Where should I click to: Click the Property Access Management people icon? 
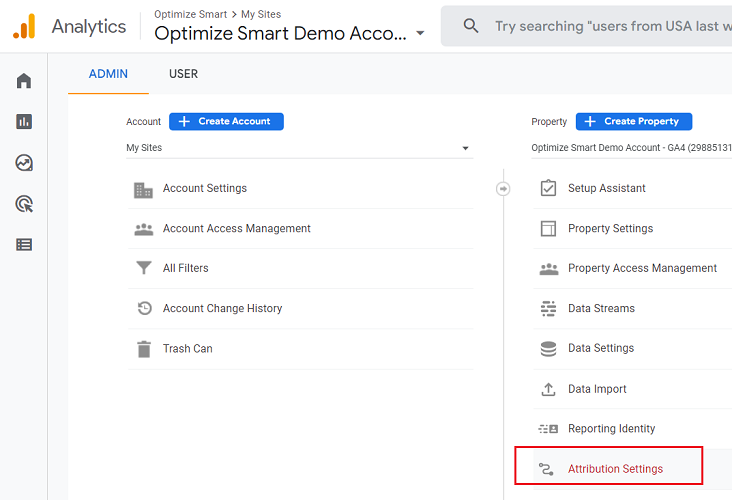click(x=549, y=269)
